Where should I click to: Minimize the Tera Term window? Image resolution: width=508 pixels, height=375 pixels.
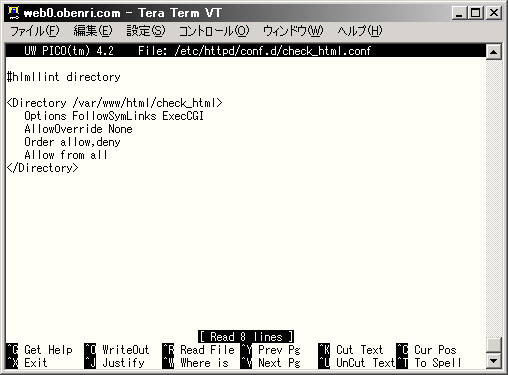click(459, 13)
